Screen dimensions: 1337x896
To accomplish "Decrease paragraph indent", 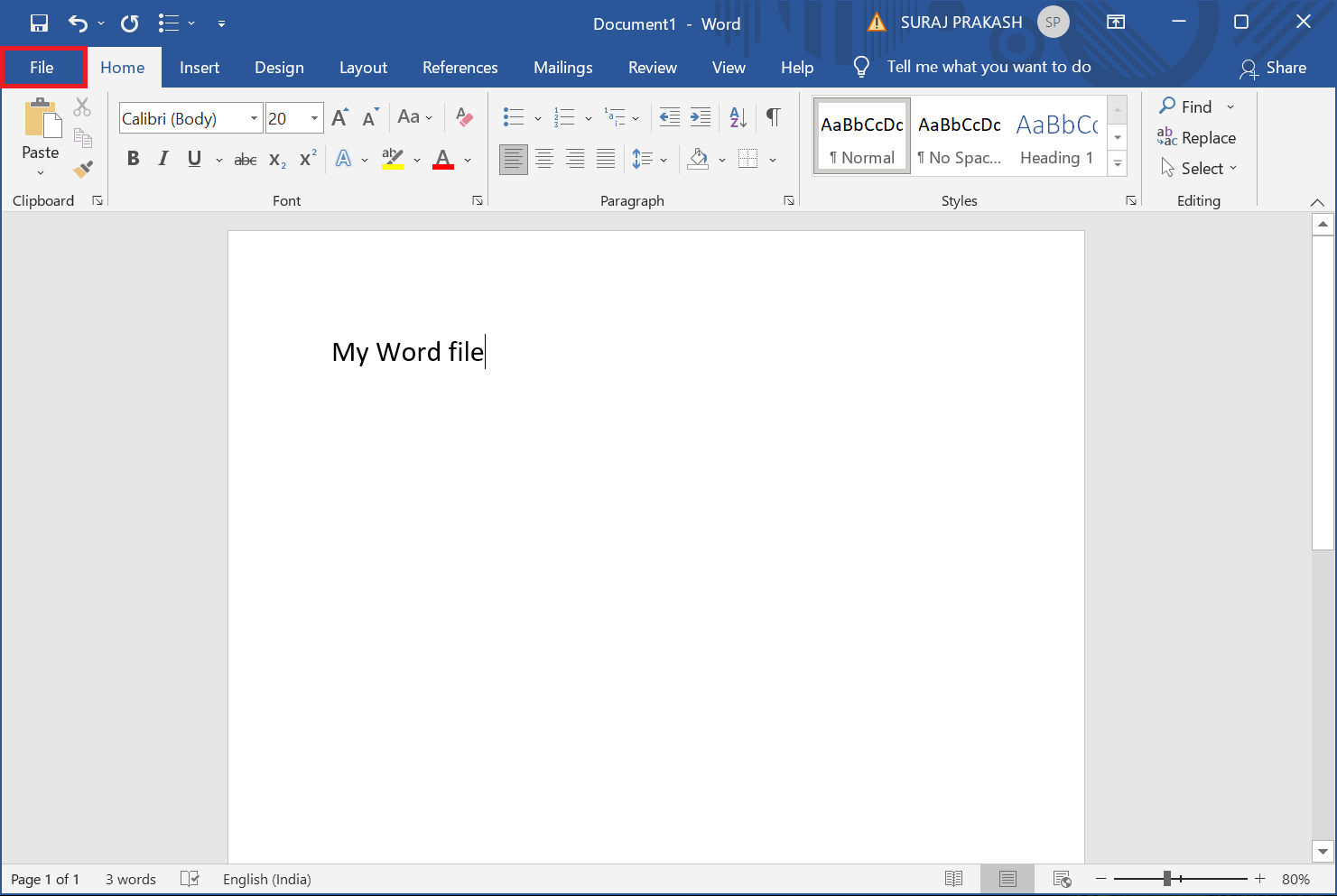I will coord(670,116).
